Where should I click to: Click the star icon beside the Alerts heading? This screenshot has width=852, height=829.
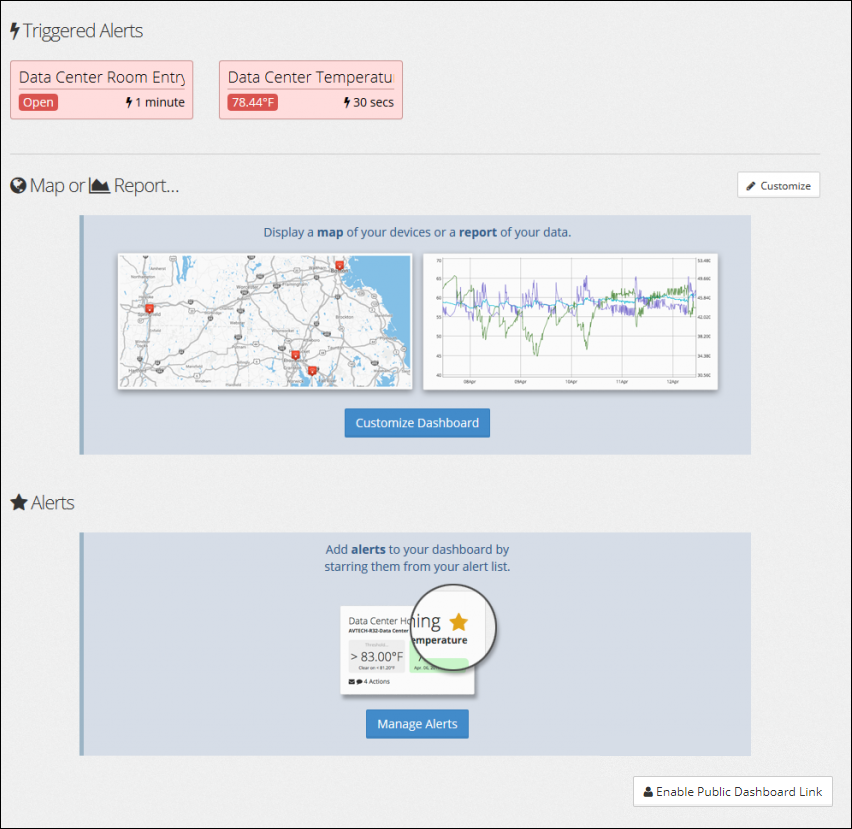[x=16, y=502]
